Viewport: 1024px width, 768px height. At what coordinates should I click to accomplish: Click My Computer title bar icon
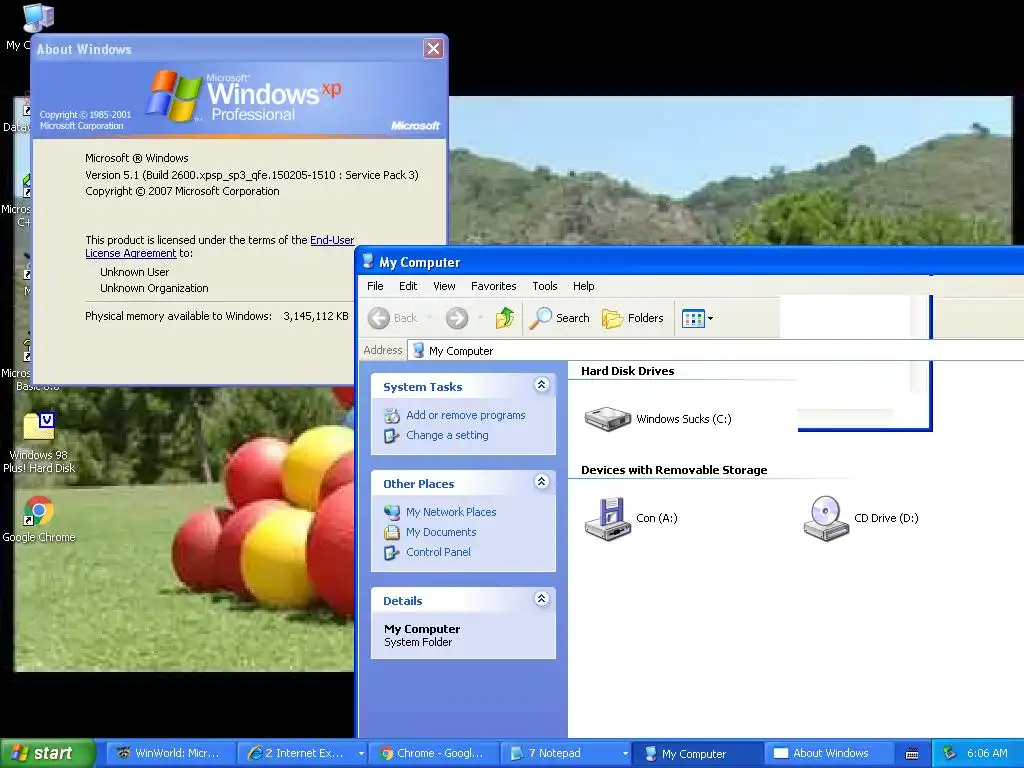[368, 261]
